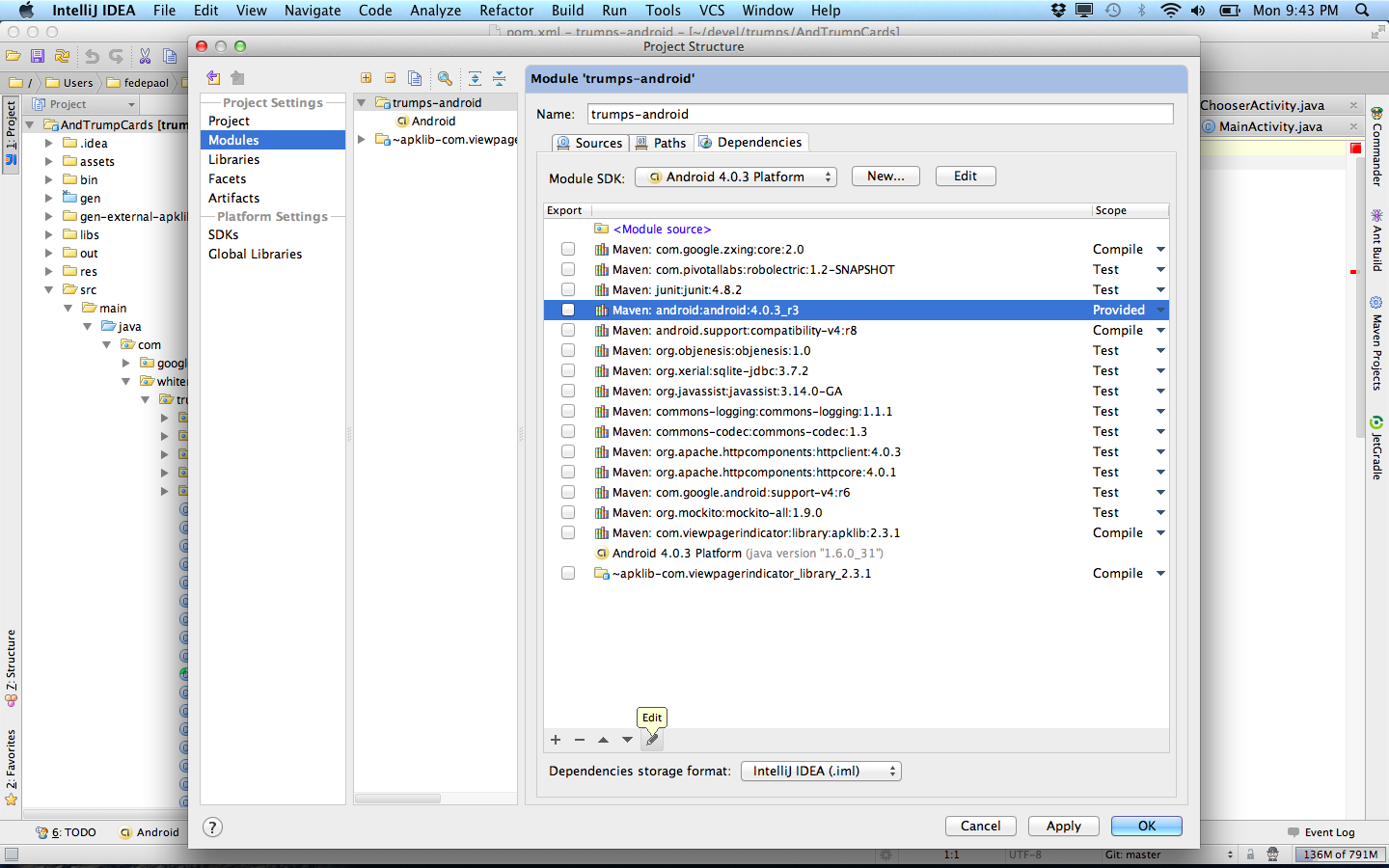Expand the ~apklib-com.viewpage module node
Viewport: 1389px width, 868px height.
(x=362, y=140)
